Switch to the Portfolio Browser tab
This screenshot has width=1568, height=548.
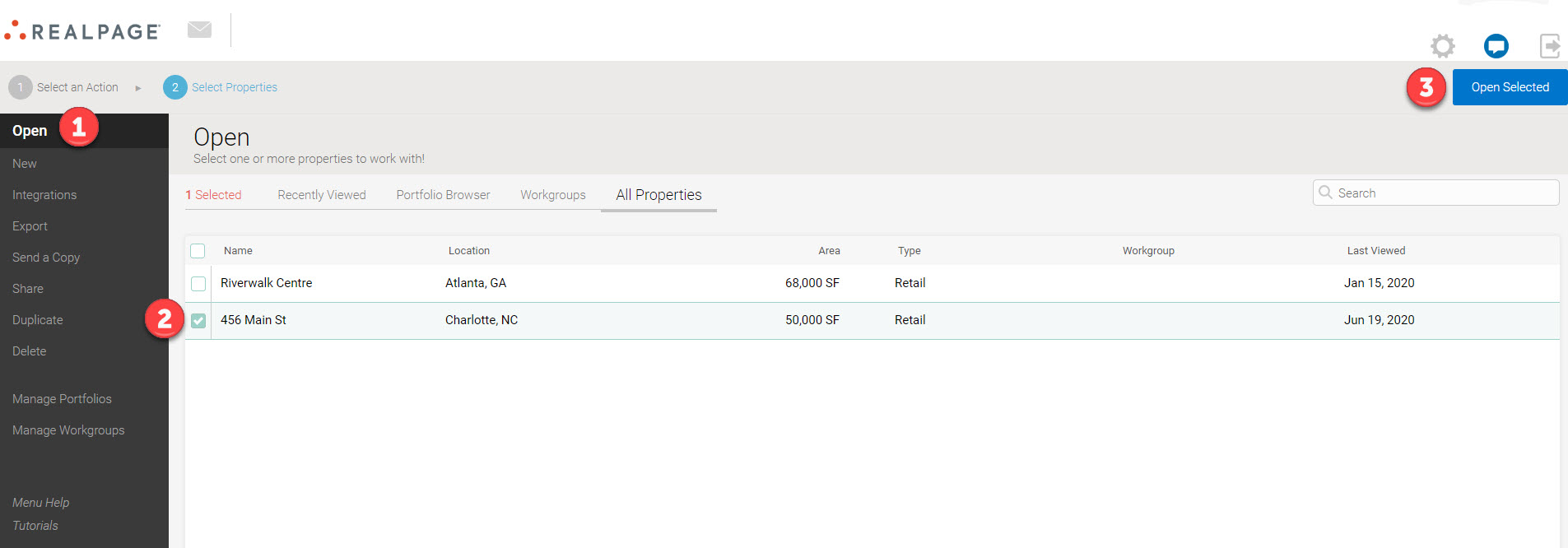[443, 195]
